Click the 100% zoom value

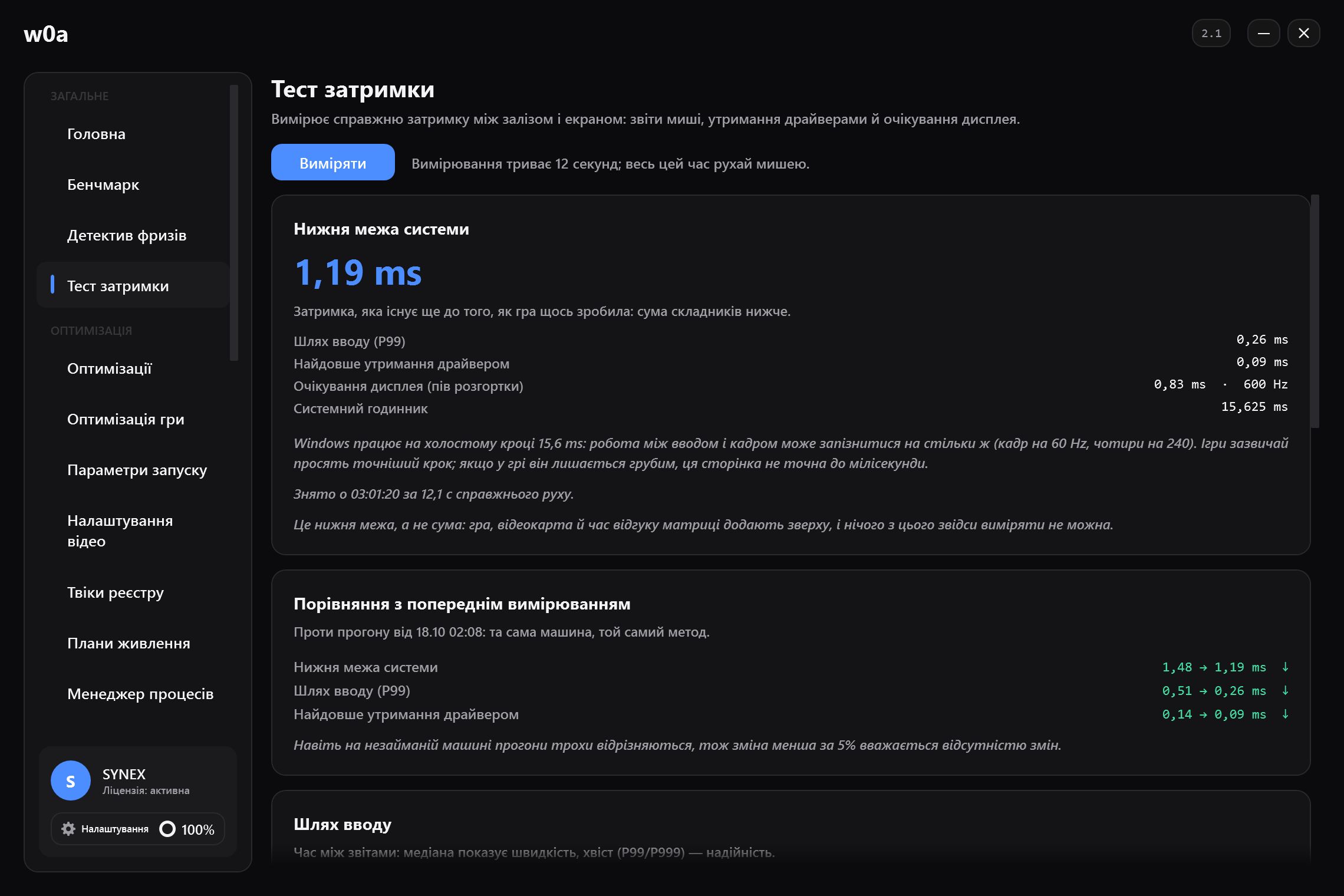(197, 829)
